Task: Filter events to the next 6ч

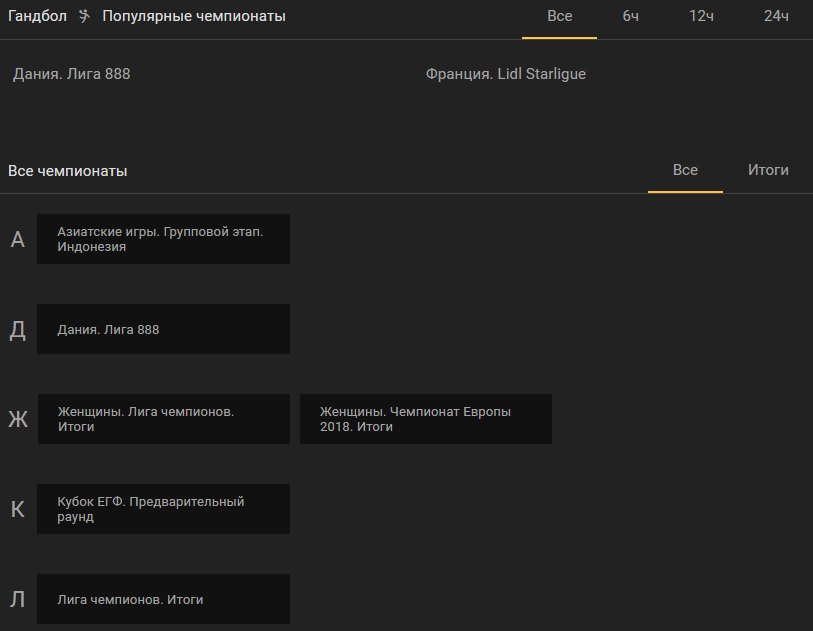Action: point(630,17)
